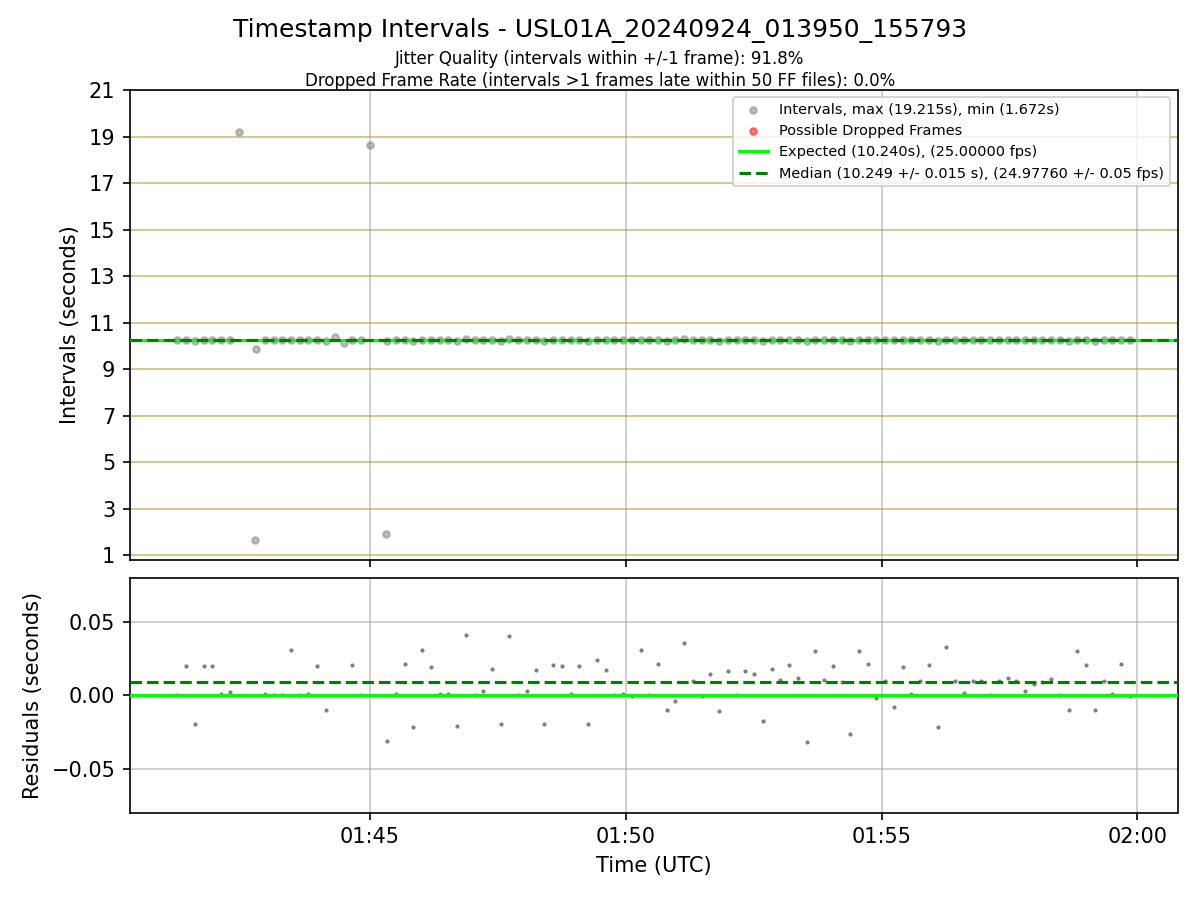Viewport: 1200px width, 900px height.
Task: Click the maximum-interval outlier point near 19 seconds
Action: click(x=239, y=132)
